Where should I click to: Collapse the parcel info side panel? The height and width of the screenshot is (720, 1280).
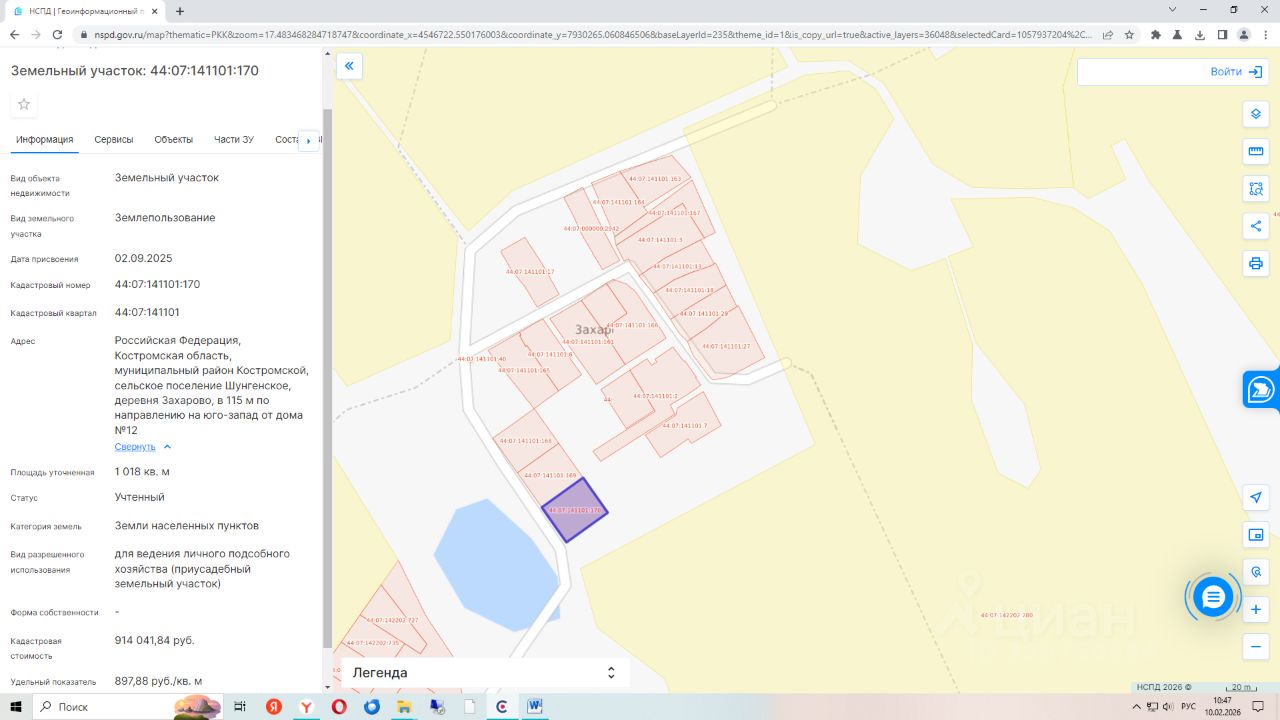[349, 66]
